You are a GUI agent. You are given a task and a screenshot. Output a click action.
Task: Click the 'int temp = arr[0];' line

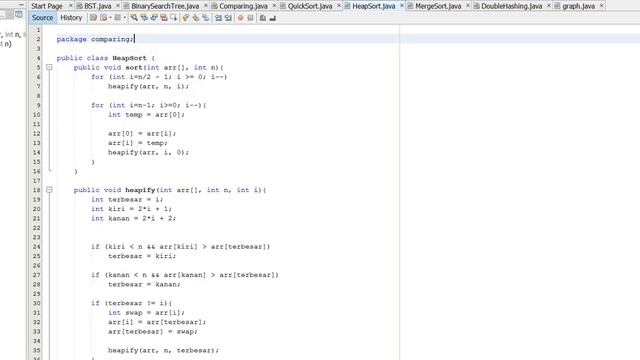coord(146,115)
